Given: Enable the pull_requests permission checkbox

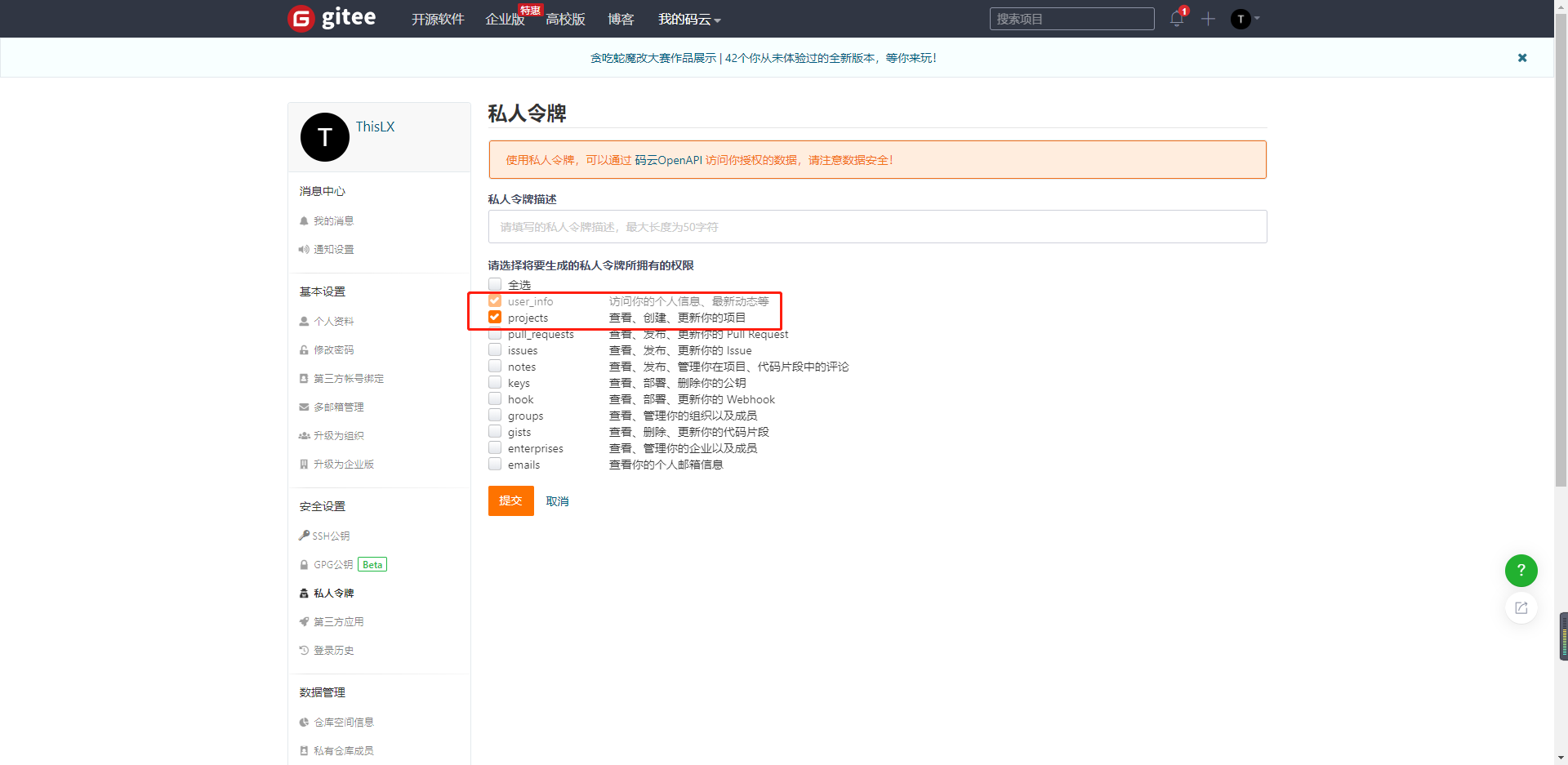Looking at the screenshot, I should pyautogui.click(x=495, y=334).
